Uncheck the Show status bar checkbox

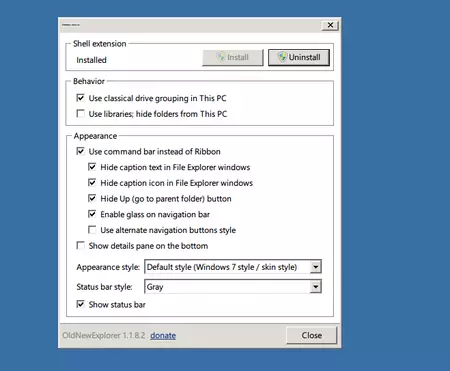80,304
